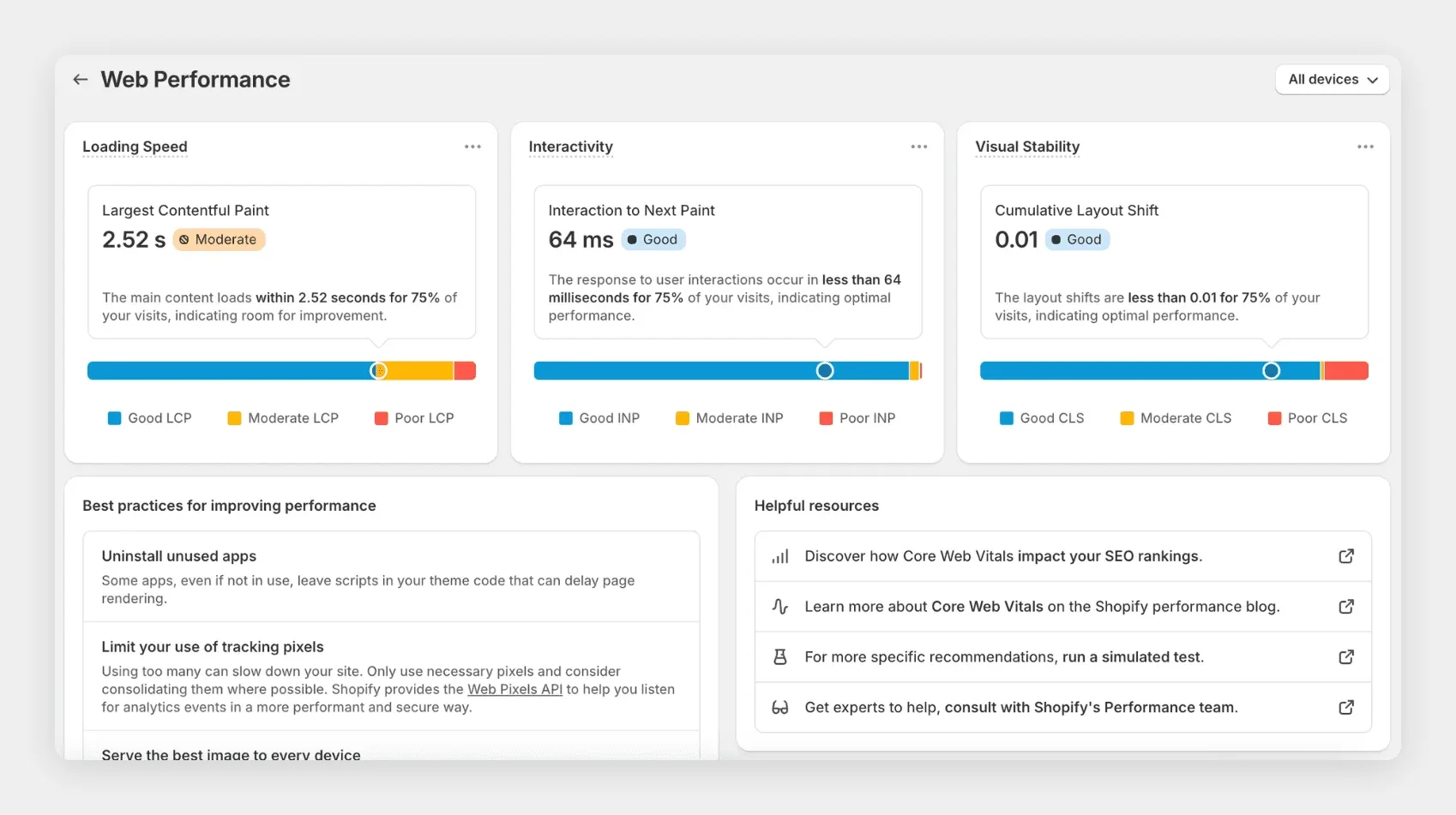Image resolution: width=1456 pixels, height=815 pixels.
Task: Open external link icon for Performance team resource
Action: pos(1346,708)
